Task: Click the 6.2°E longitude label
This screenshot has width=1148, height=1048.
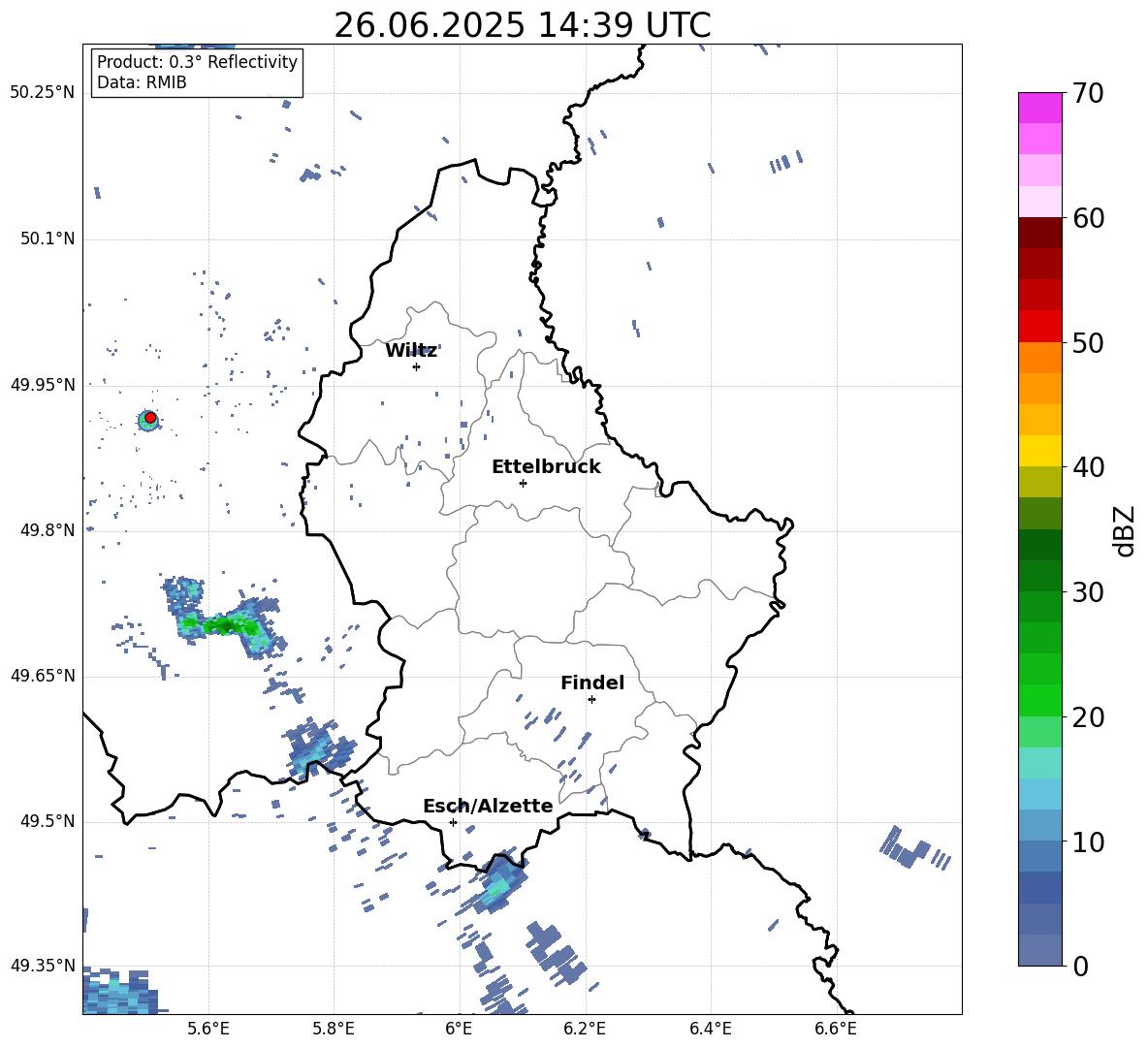Action: [585, 1029]
